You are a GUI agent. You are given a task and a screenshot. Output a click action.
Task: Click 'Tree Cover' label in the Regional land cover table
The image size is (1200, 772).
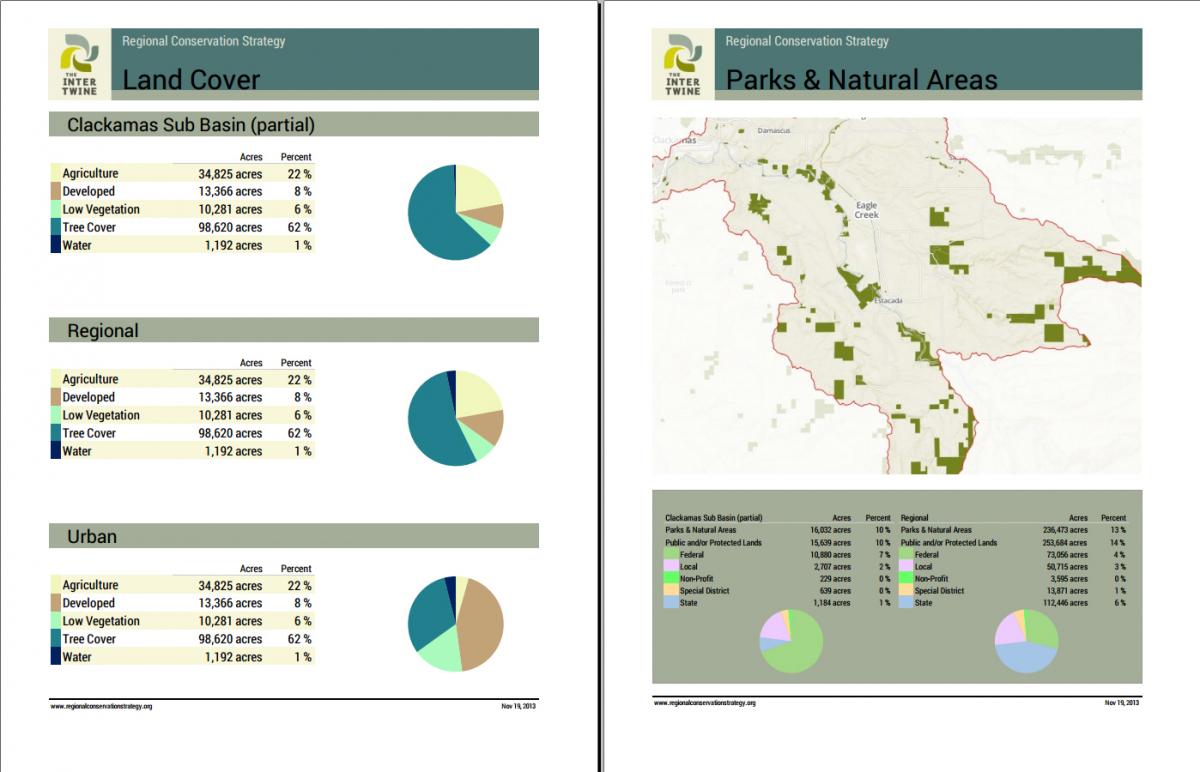tap(89, 433)
